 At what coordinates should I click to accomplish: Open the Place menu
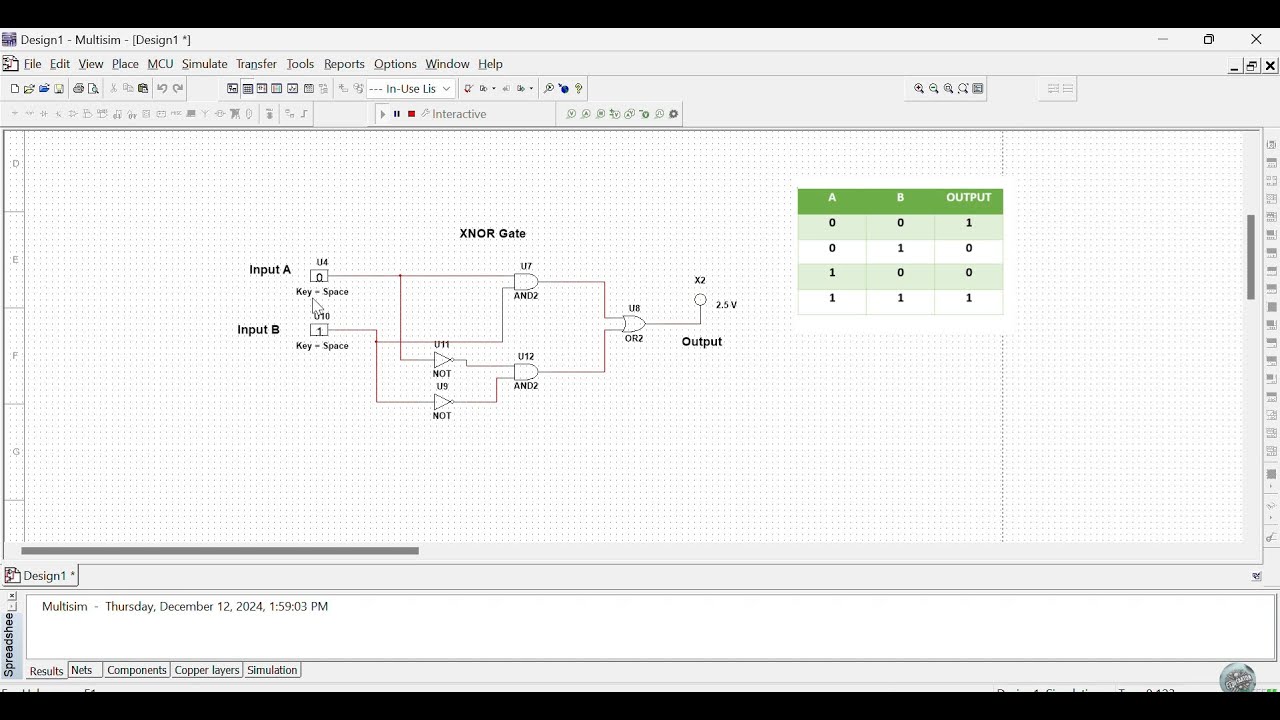pyautogui.click(x=125, y=65)
